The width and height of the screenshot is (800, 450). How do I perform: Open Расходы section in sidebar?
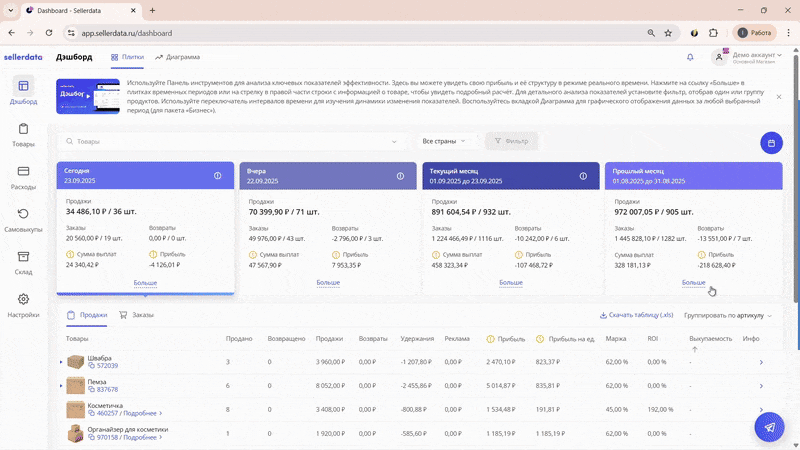(23, 177)
